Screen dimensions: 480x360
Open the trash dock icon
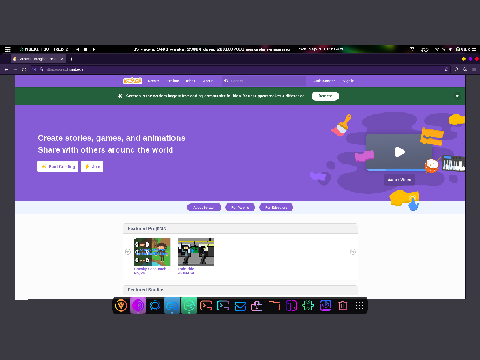343,306
